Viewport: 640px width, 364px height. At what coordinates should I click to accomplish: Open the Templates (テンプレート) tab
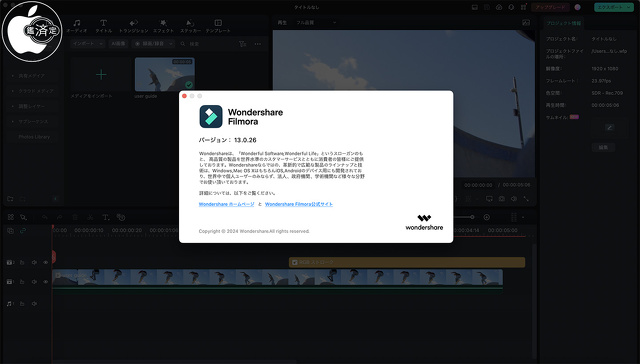coord(218,26)
